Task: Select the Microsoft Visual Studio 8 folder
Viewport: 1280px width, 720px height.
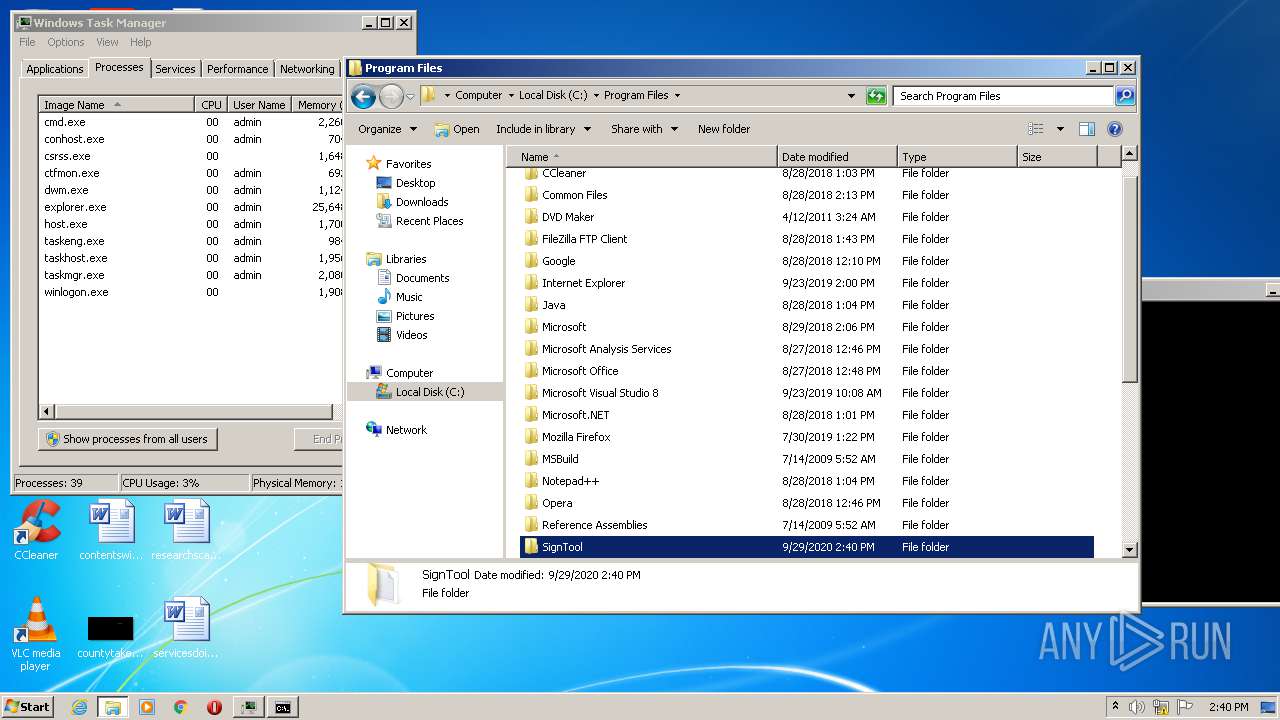Action: click(808, 393)
